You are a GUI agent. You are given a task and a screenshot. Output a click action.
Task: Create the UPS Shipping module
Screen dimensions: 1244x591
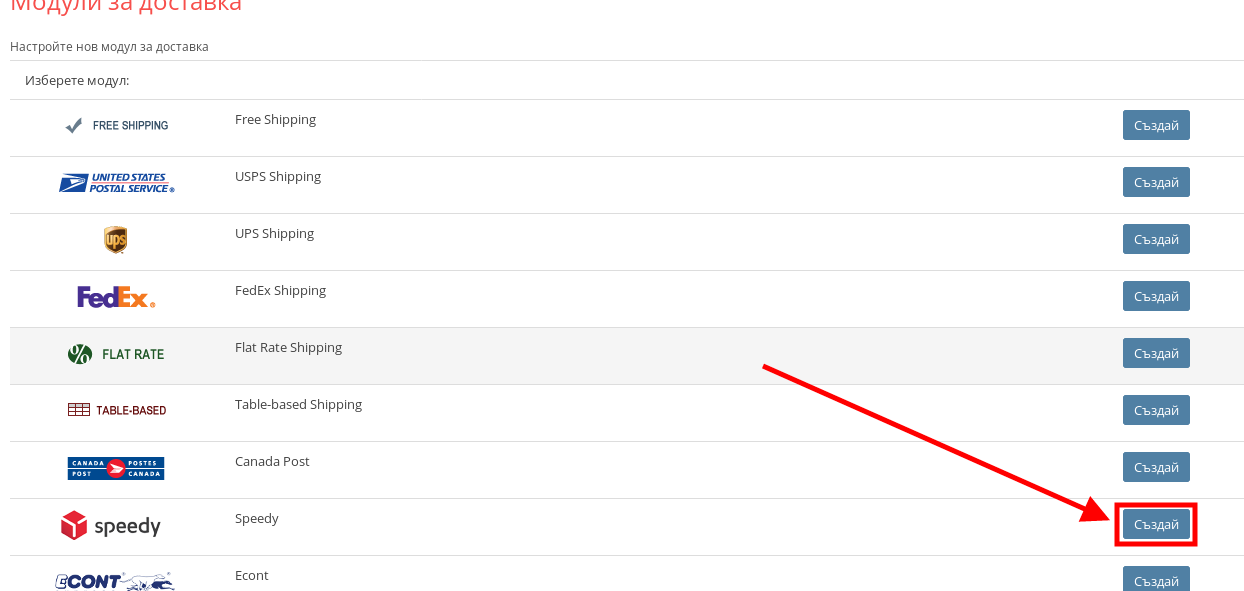[1156, 239]
